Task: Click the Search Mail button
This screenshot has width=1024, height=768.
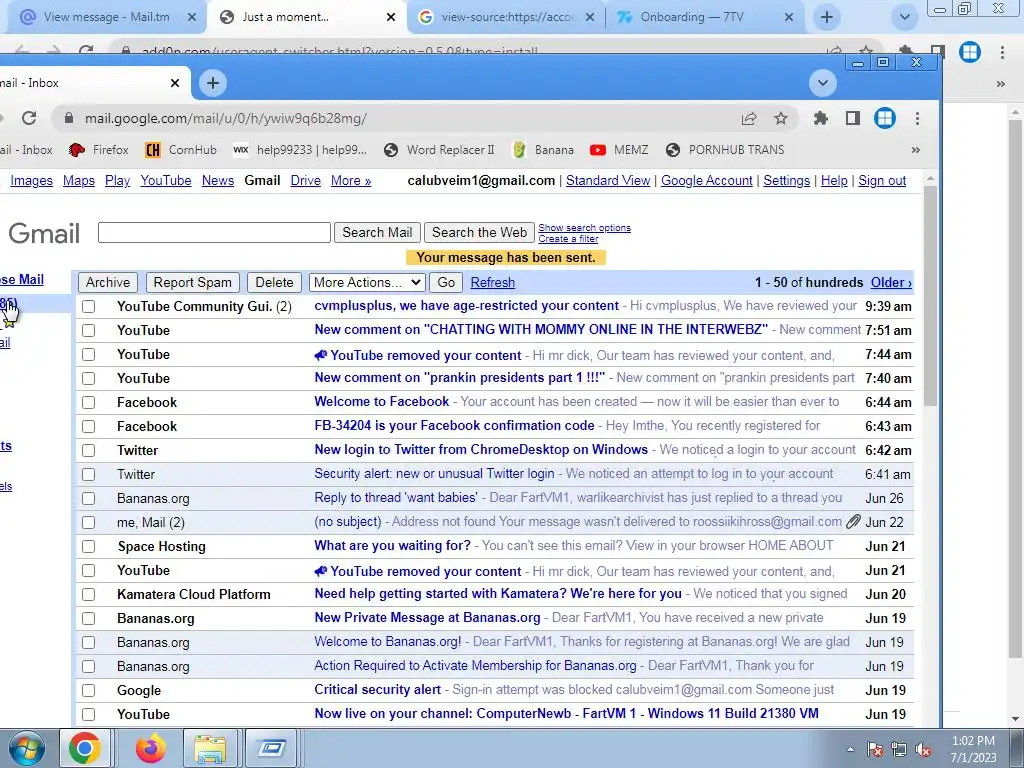Action: click(377, 232)
